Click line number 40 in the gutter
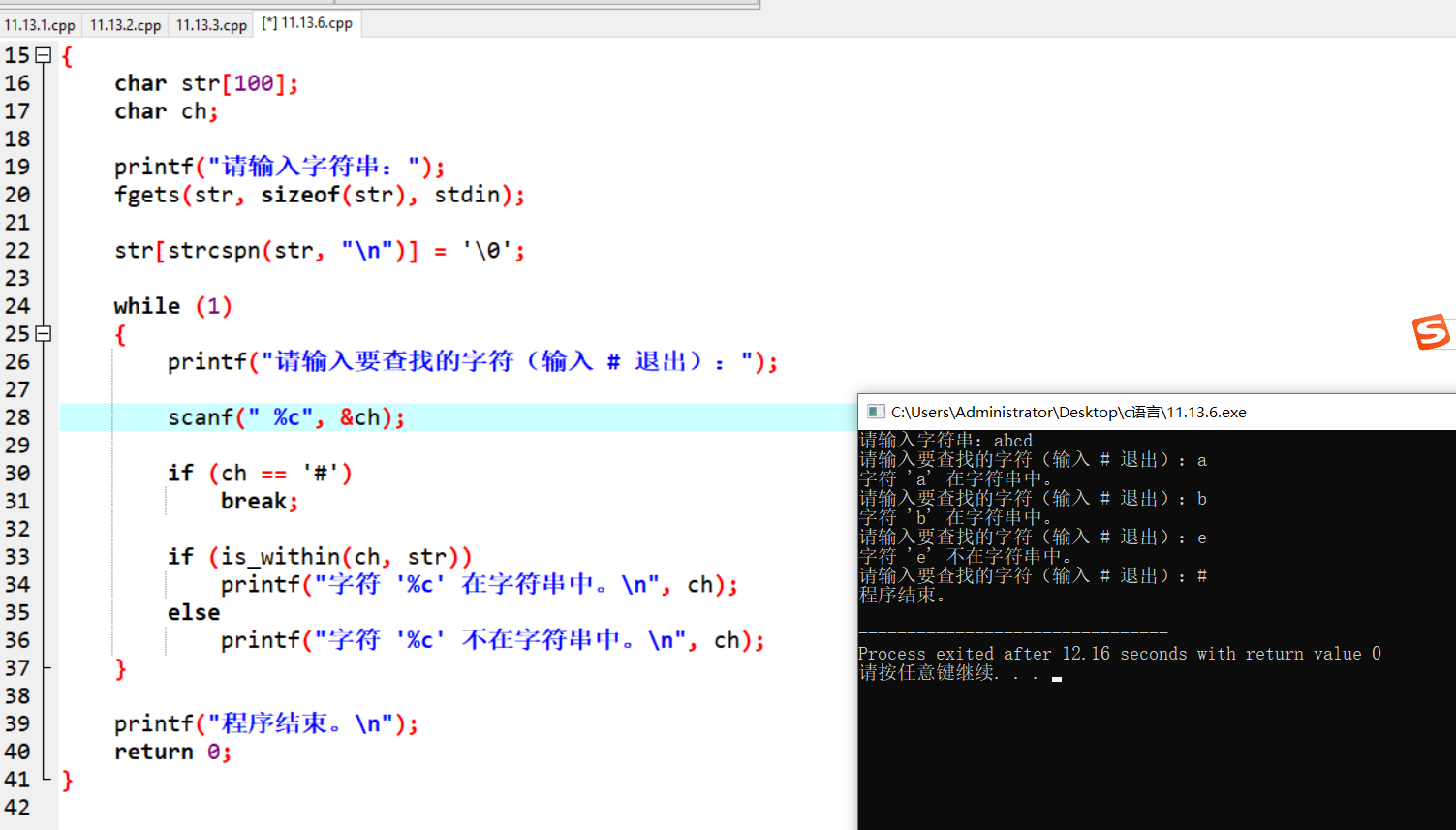This screenshot has width=1456, height=830. (17, 752)
